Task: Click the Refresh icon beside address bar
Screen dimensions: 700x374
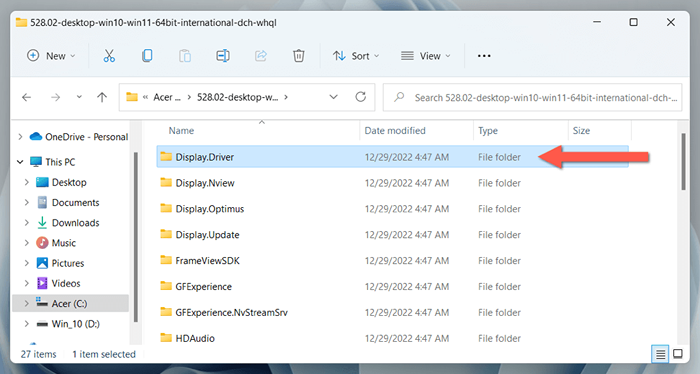Action: [x=361, y=97]
